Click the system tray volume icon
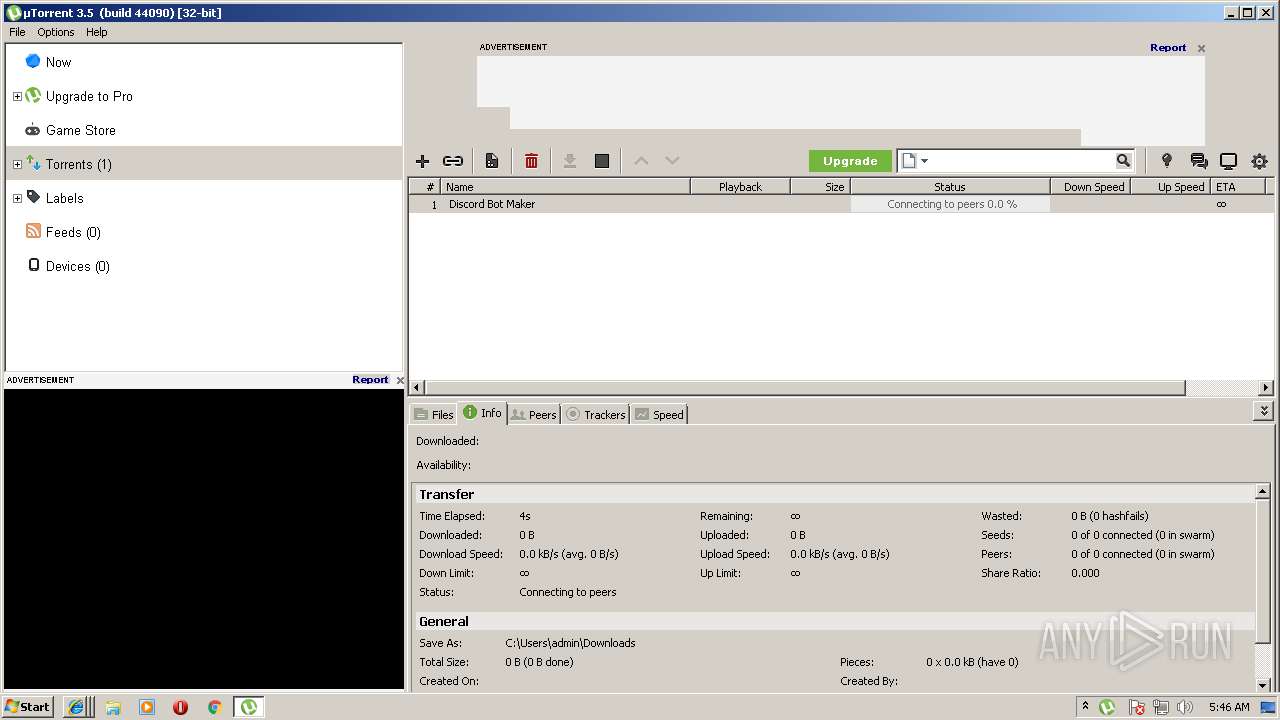This screenshot has height=720, width=1280. point(1185,707)
